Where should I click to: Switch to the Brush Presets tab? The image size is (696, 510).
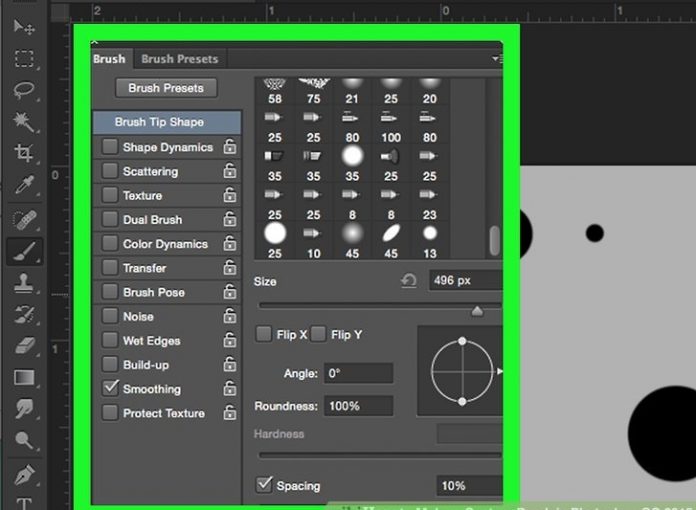click(179, 59)
